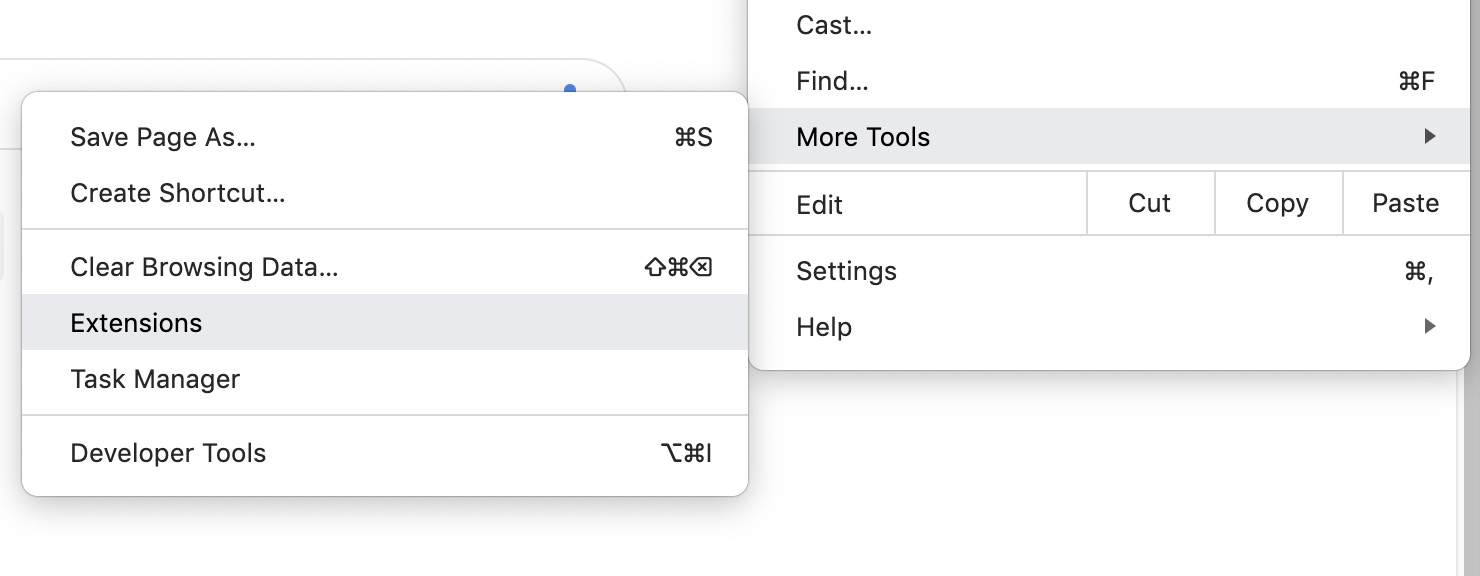Select Task Manager from the submenu
The image size is (1480, 576).
(154, 379)
